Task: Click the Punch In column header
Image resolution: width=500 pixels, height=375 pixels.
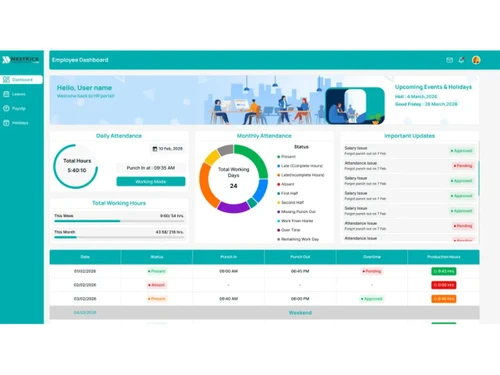Action: tap(228, 257)
